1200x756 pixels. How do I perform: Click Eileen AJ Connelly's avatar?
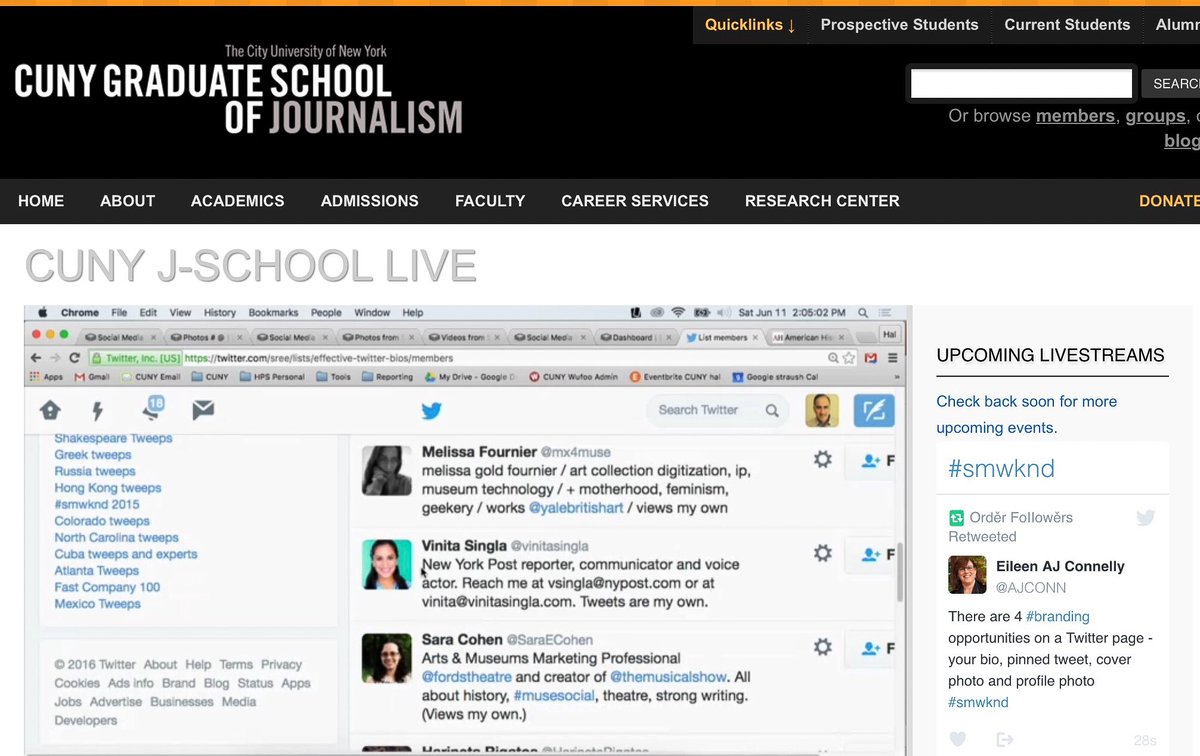click(967, 575)
